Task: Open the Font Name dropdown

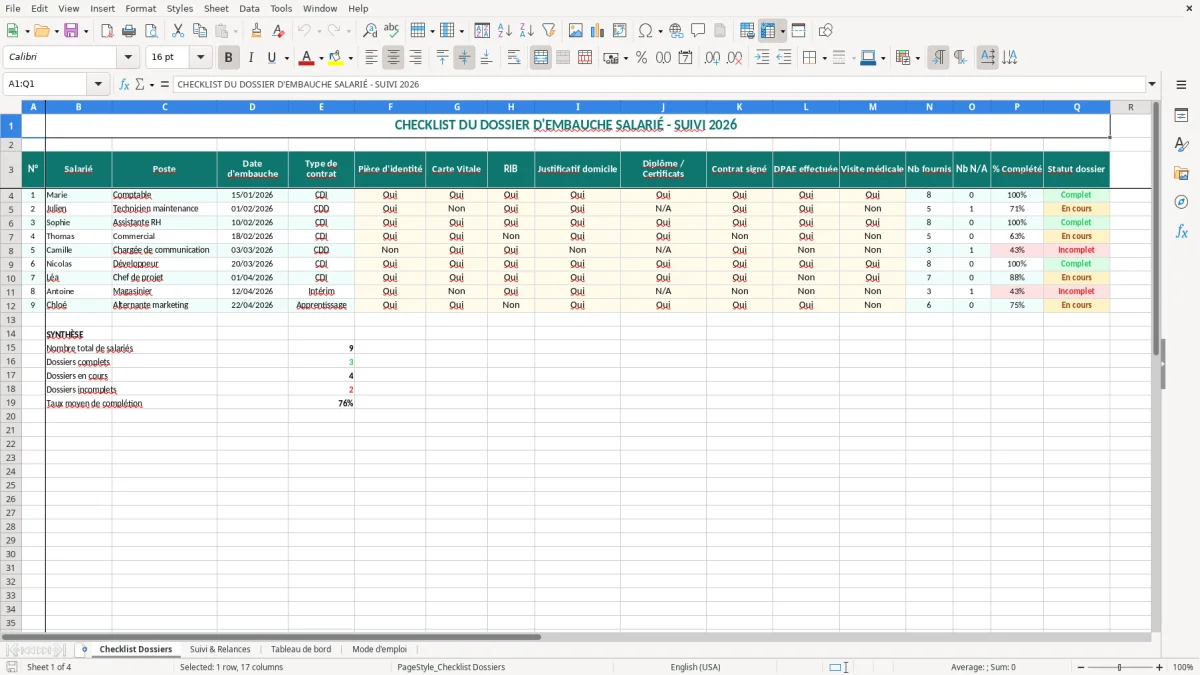Action: (x=128, y=58)
